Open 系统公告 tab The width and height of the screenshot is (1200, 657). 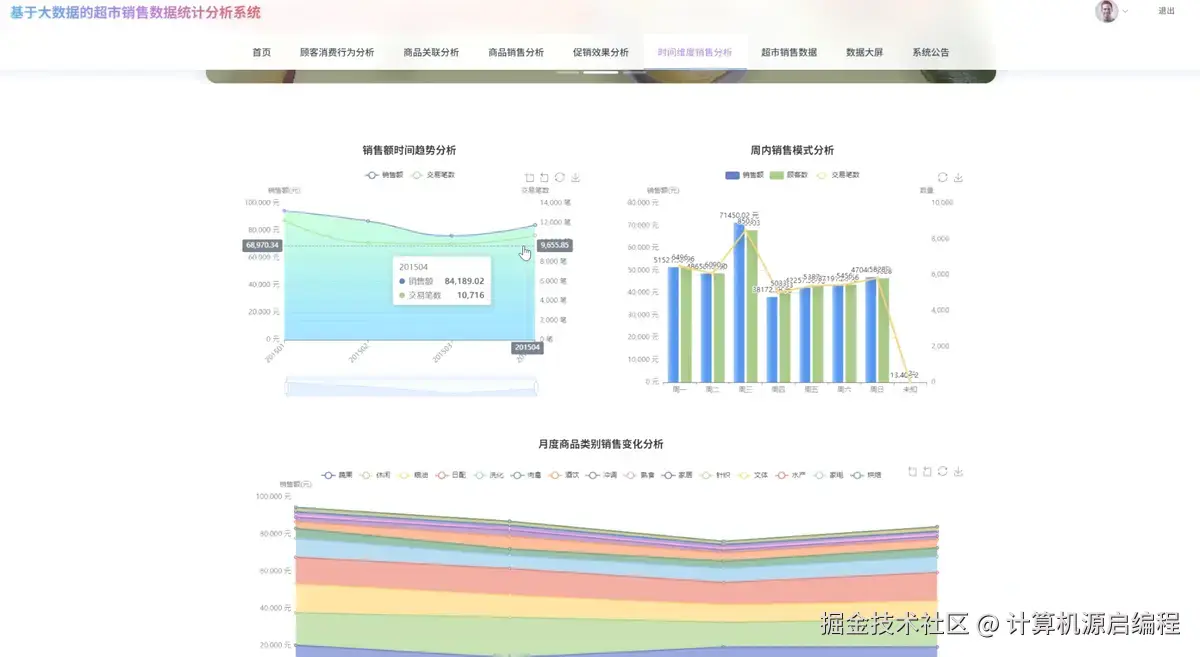coord(930,52)
